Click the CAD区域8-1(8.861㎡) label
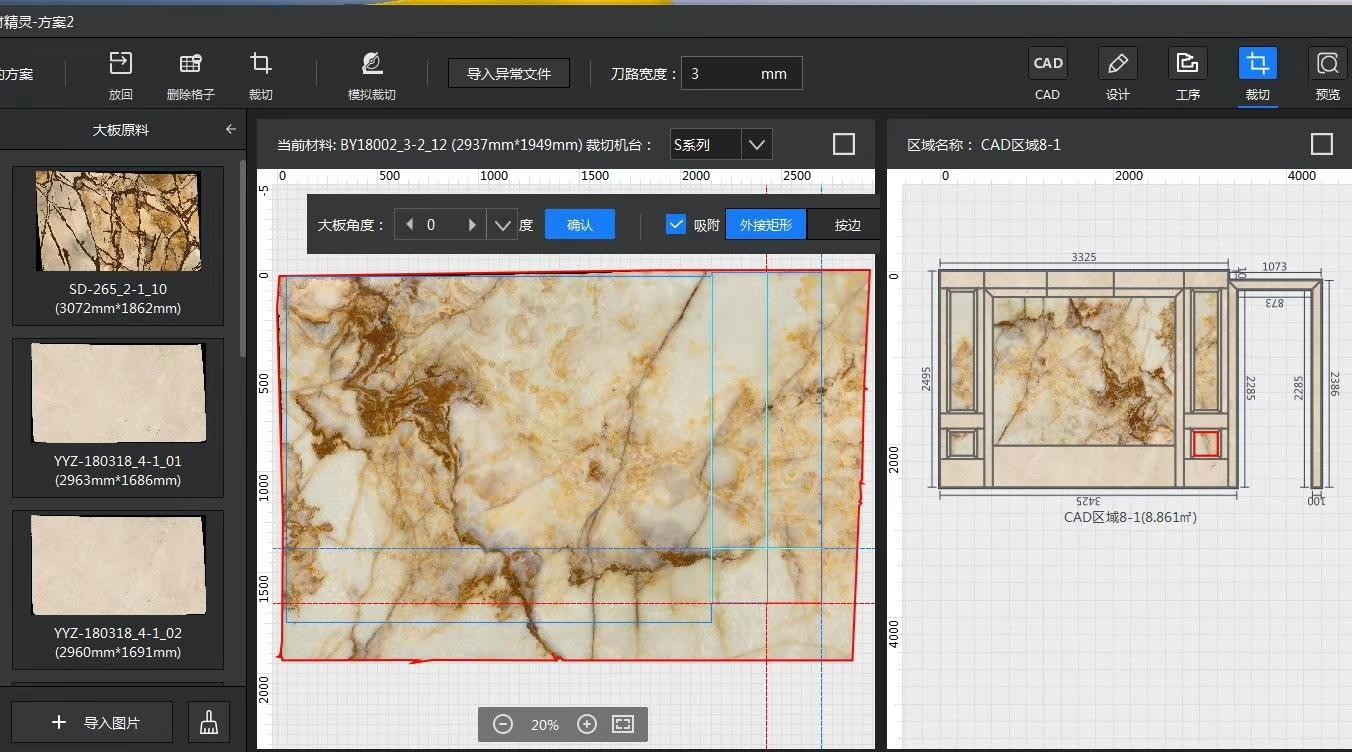Screen dimensions: 1352x752 tap(1130, 517)
